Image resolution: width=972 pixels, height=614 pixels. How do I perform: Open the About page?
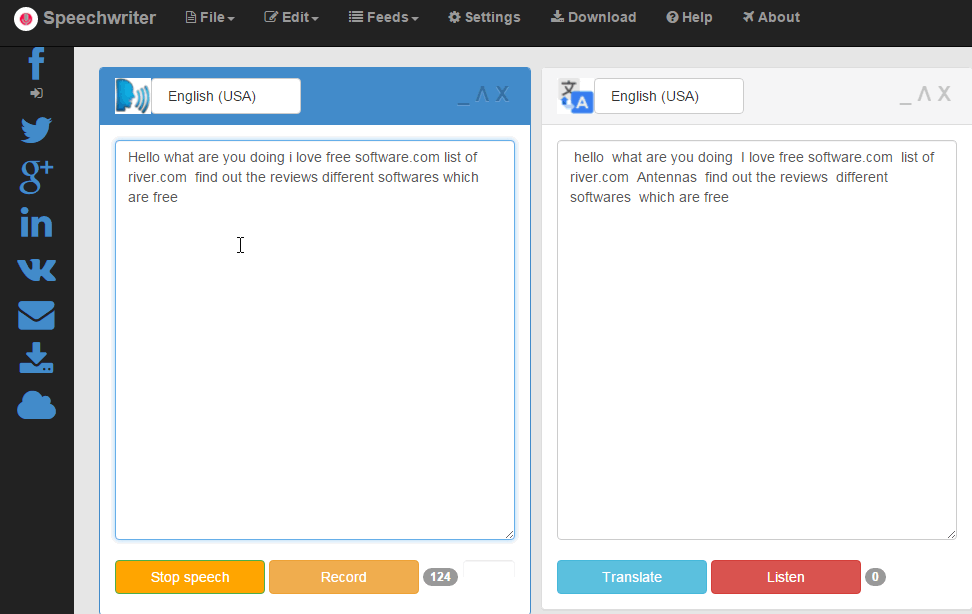tap(771, 17)
